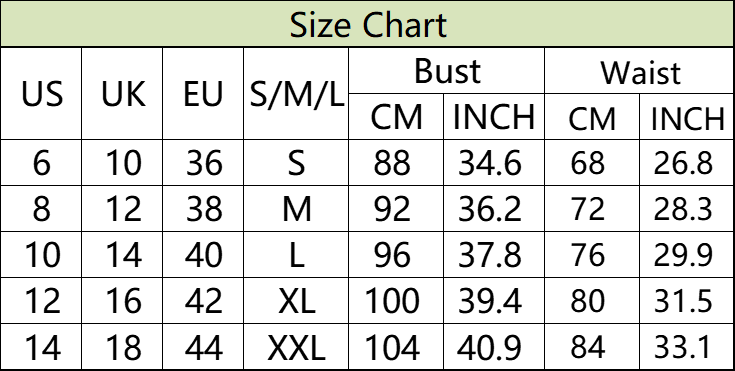Click the Size Chart title header
735x371 pixels.
tap(368, 23)
